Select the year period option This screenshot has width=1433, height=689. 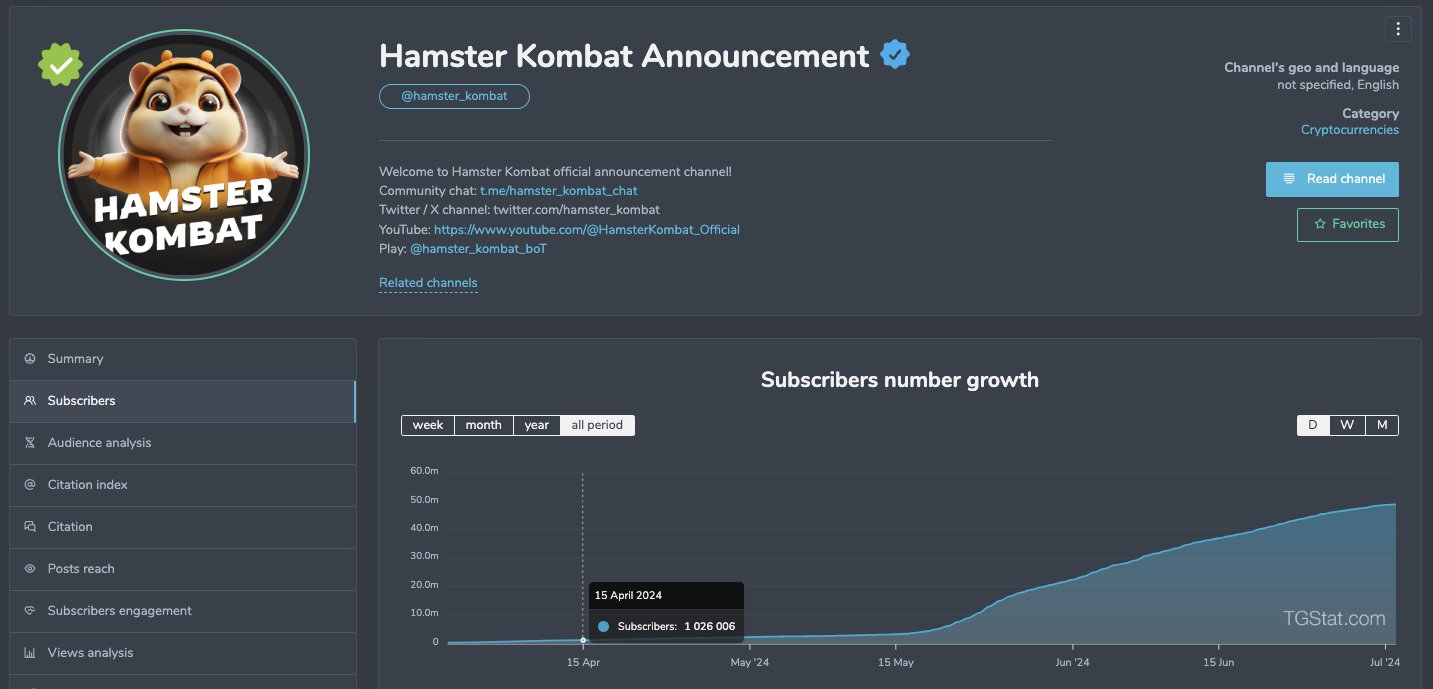pos(537,425)
